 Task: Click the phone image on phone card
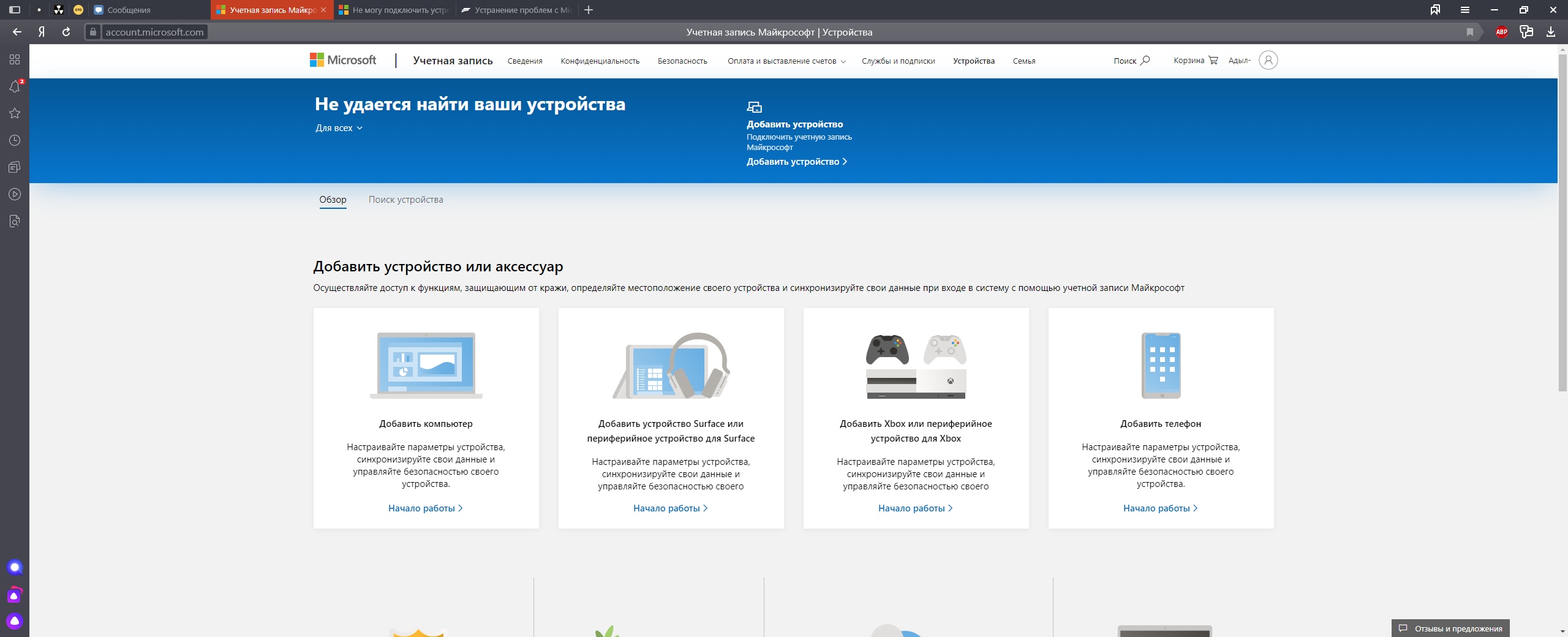[1161, 366]
